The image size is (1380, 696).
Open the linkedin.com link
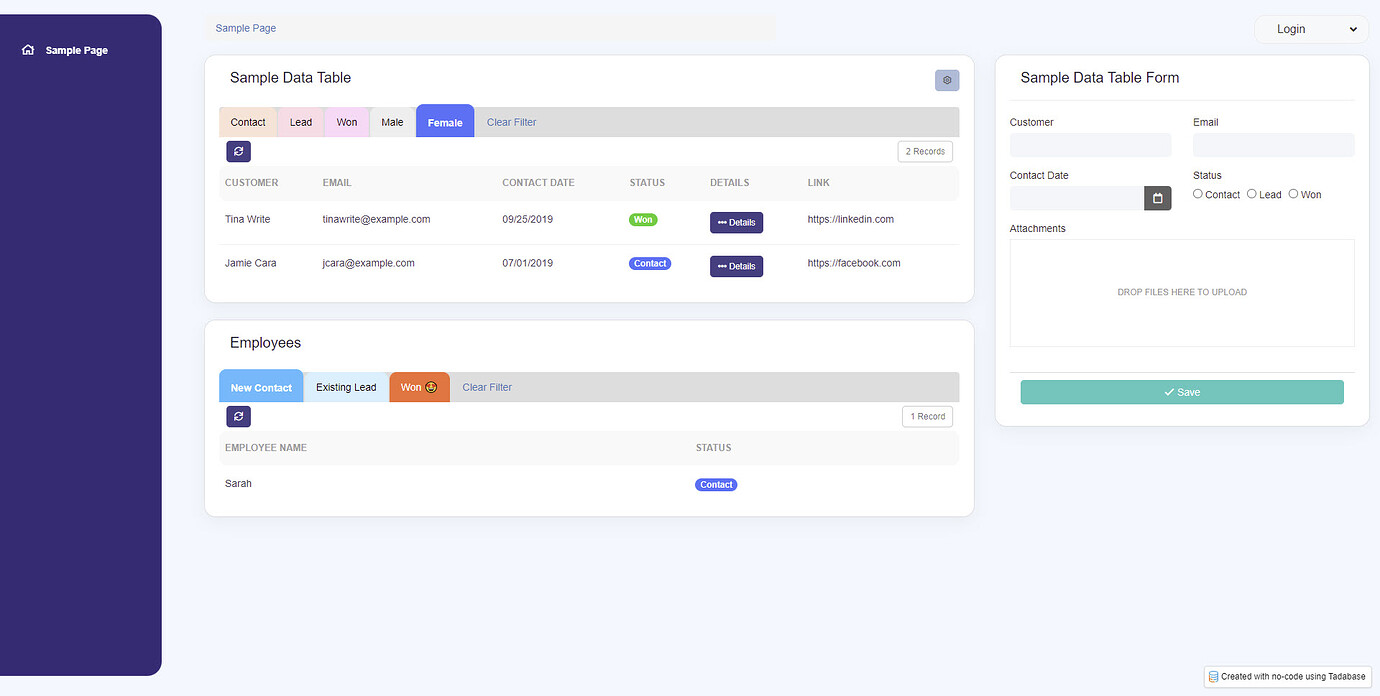[850, 219]
